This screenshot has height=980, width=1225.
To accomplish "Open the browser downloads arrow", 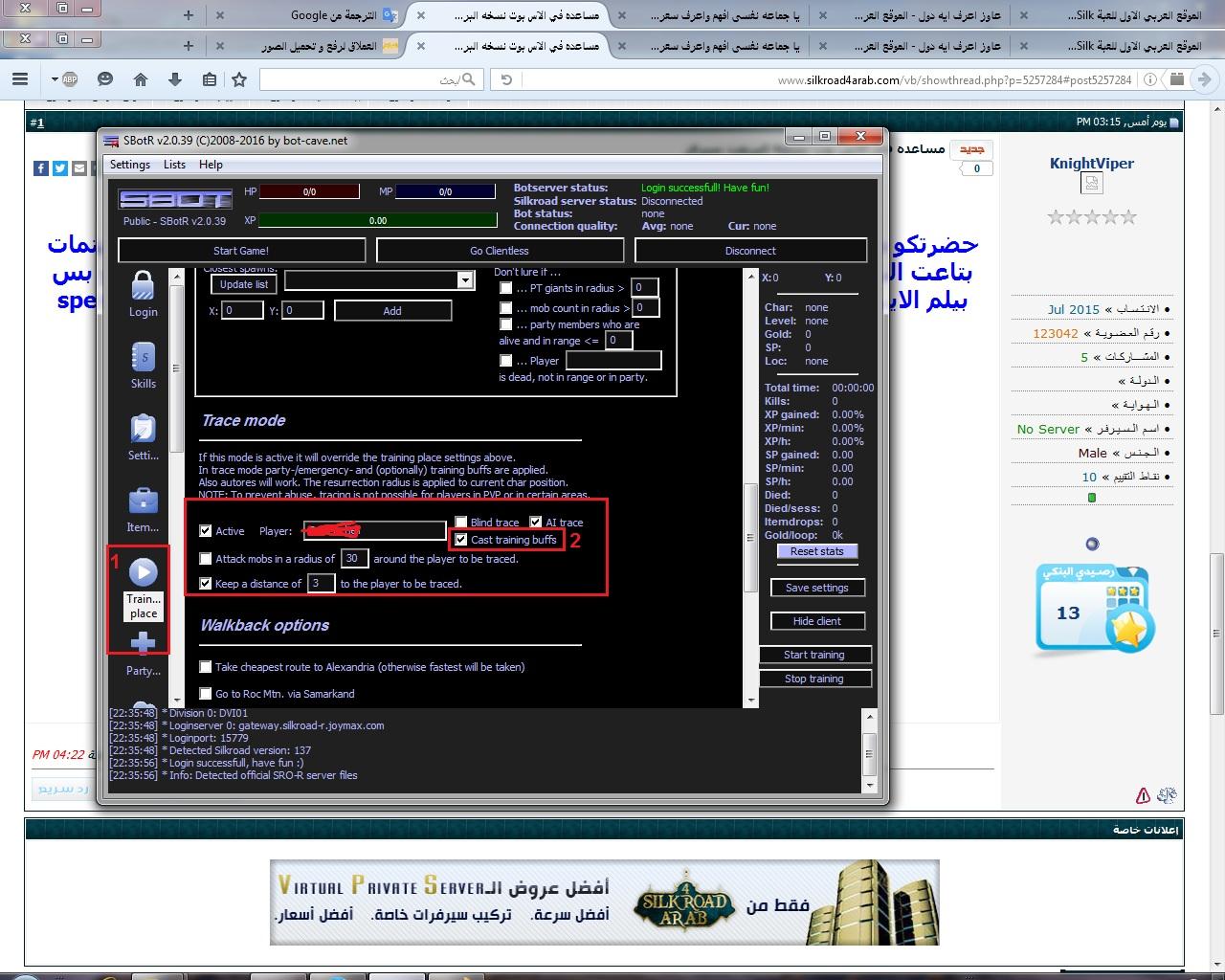I will pyautogui.click(x=174, y=79).
